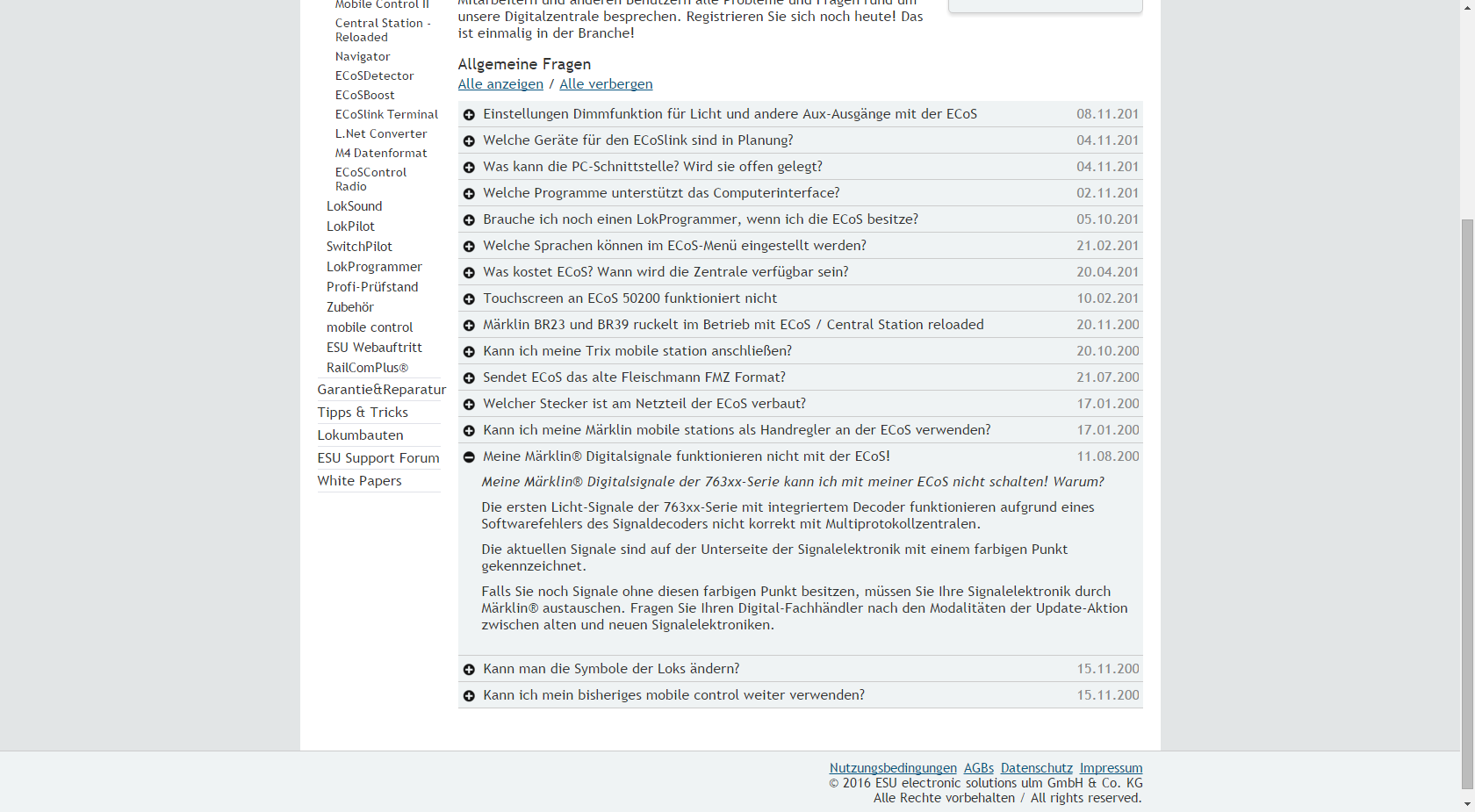Viewport: 1475px width, 812px height.
Task: Open White Papers sidebar section
Action: (360, 481)
